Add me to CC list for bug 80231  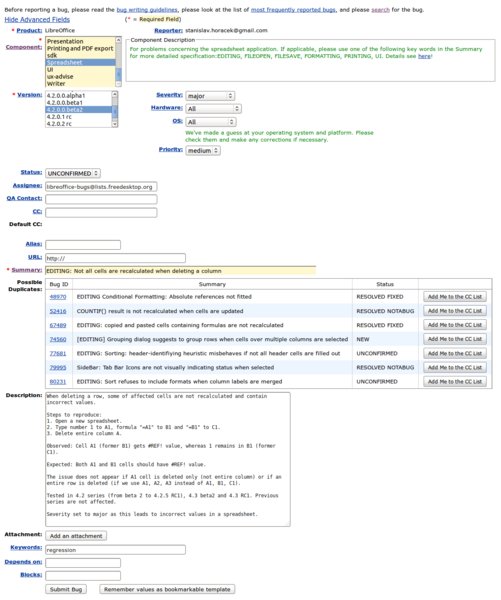point(455,382)
